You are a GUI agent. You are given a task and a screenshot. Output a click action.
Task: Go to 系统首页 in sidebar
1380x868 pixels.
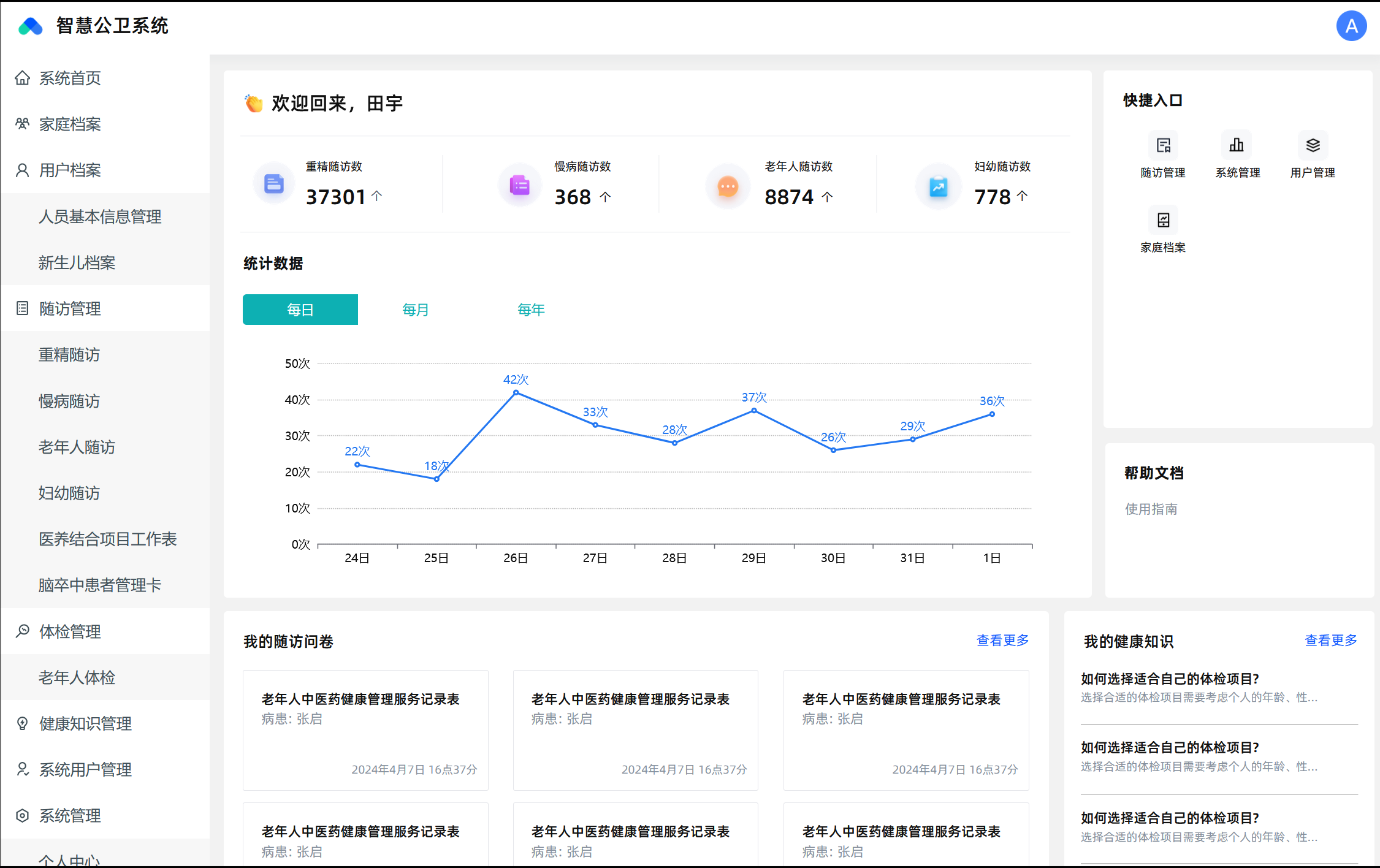tap(70, 78)
